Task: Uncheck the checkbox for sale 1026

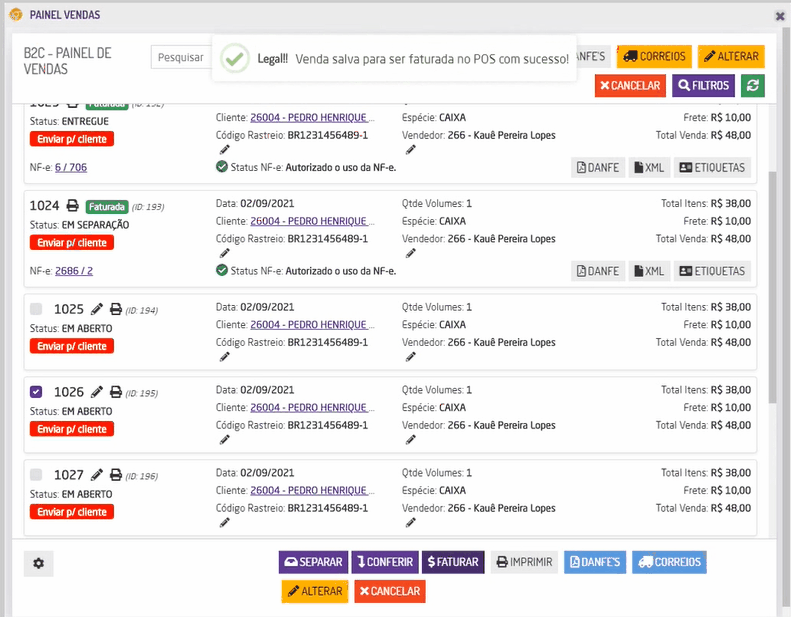Action: pos(37,392)
